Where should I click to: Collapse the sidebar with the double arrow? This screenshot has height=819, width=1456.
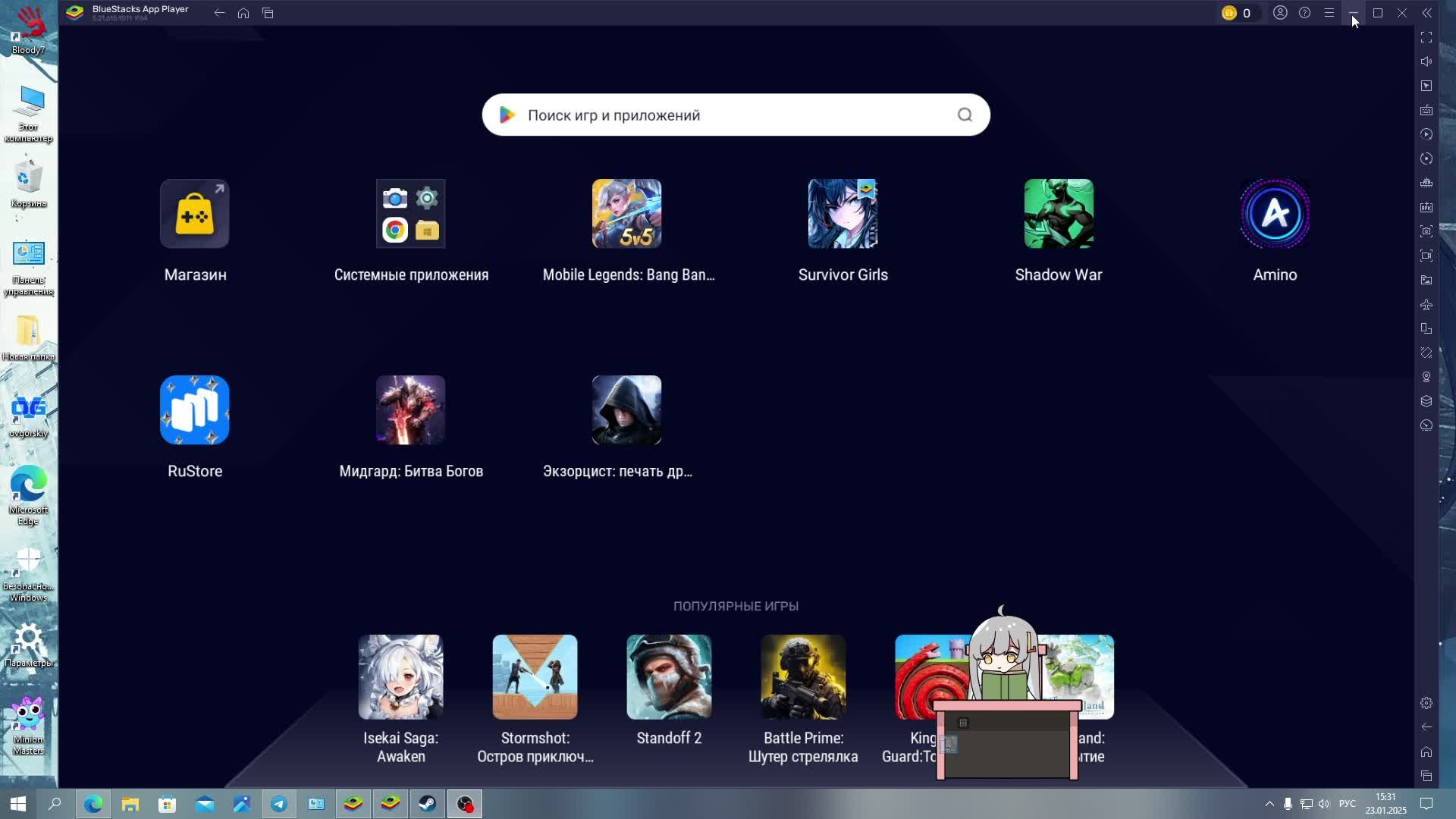(1426, 13)
